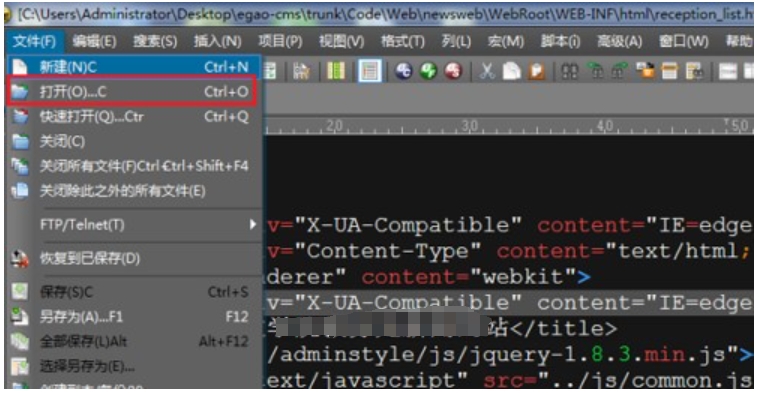Click the second green-arrow binoculars icon
The image size is (759, 393).
click(620, 72)
